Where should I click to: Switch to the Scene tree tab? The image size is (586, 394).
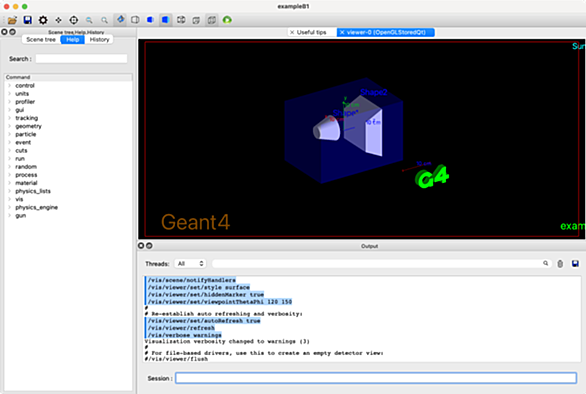click(41, 40)
